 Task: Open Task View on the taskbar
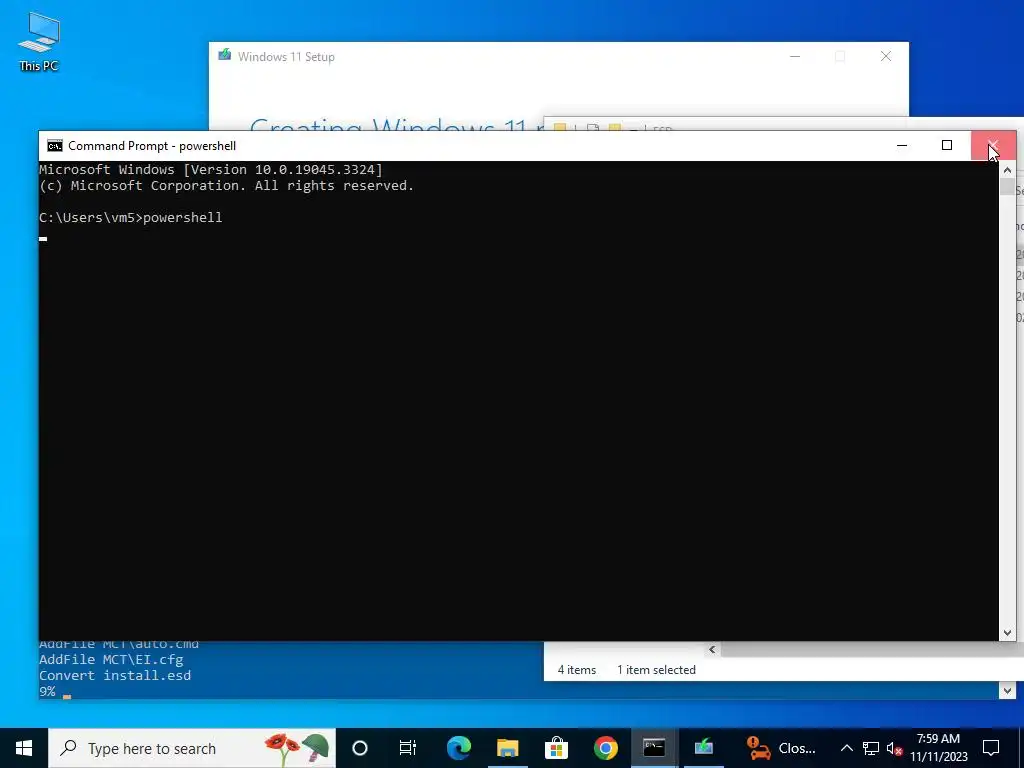click(408, 748)
